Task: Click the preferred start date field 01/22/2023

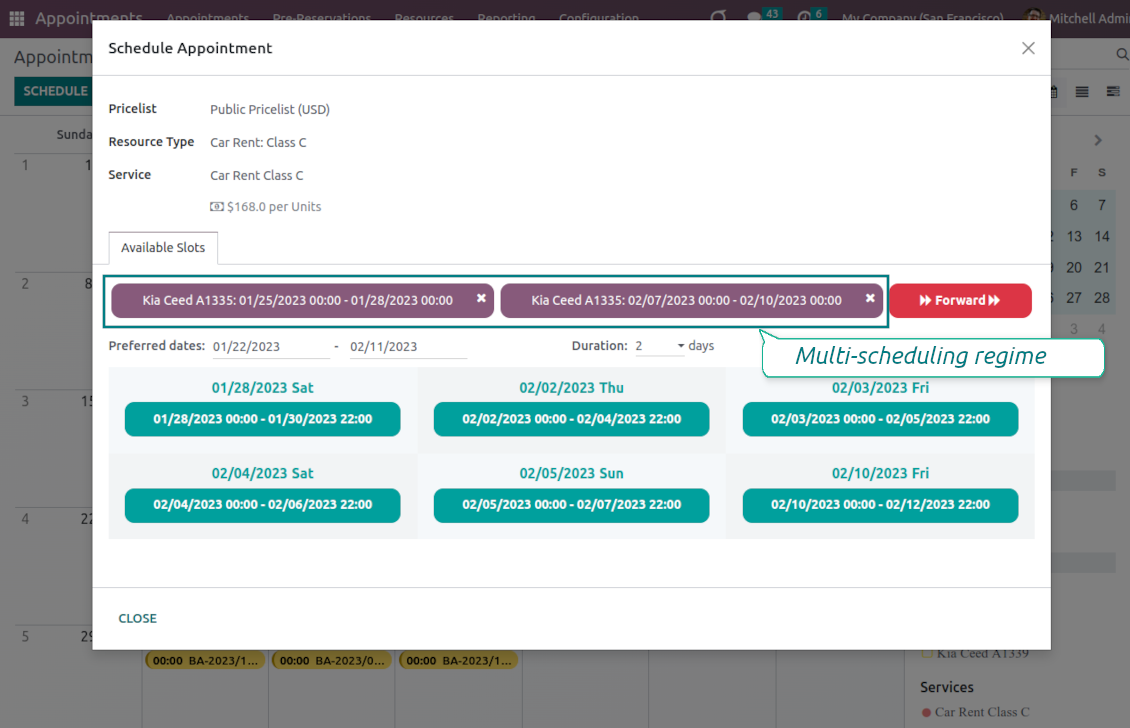Action: pos(270,347)
